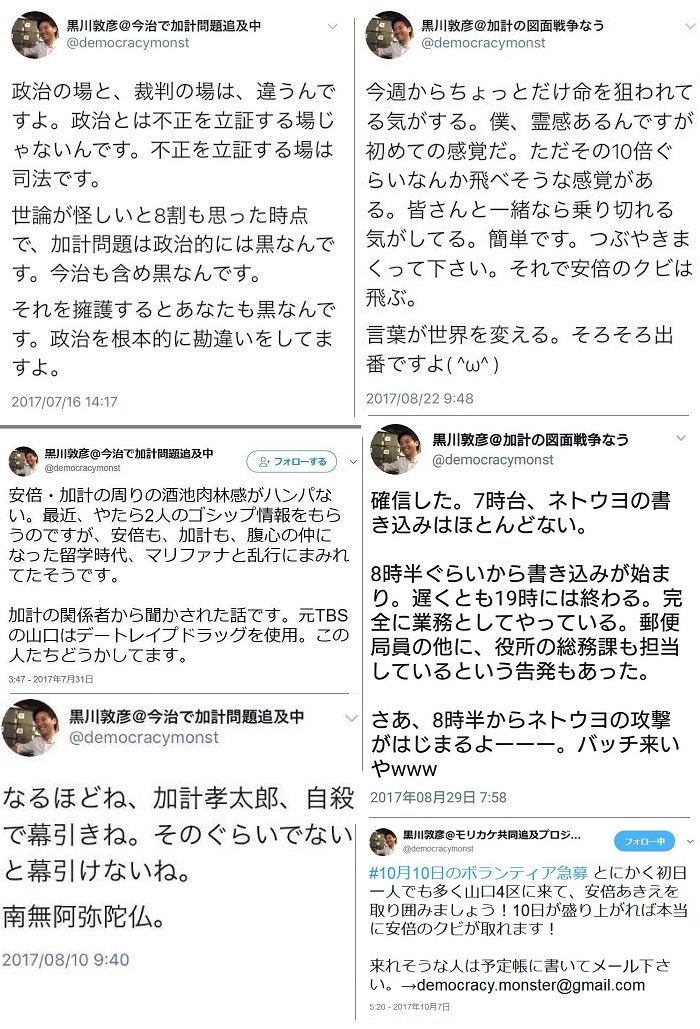Screen dimensions: 700x1029
Task: Open the display name 黒川敦彦@モリカケ共同追及プロジ…
Action: point(492,835)
